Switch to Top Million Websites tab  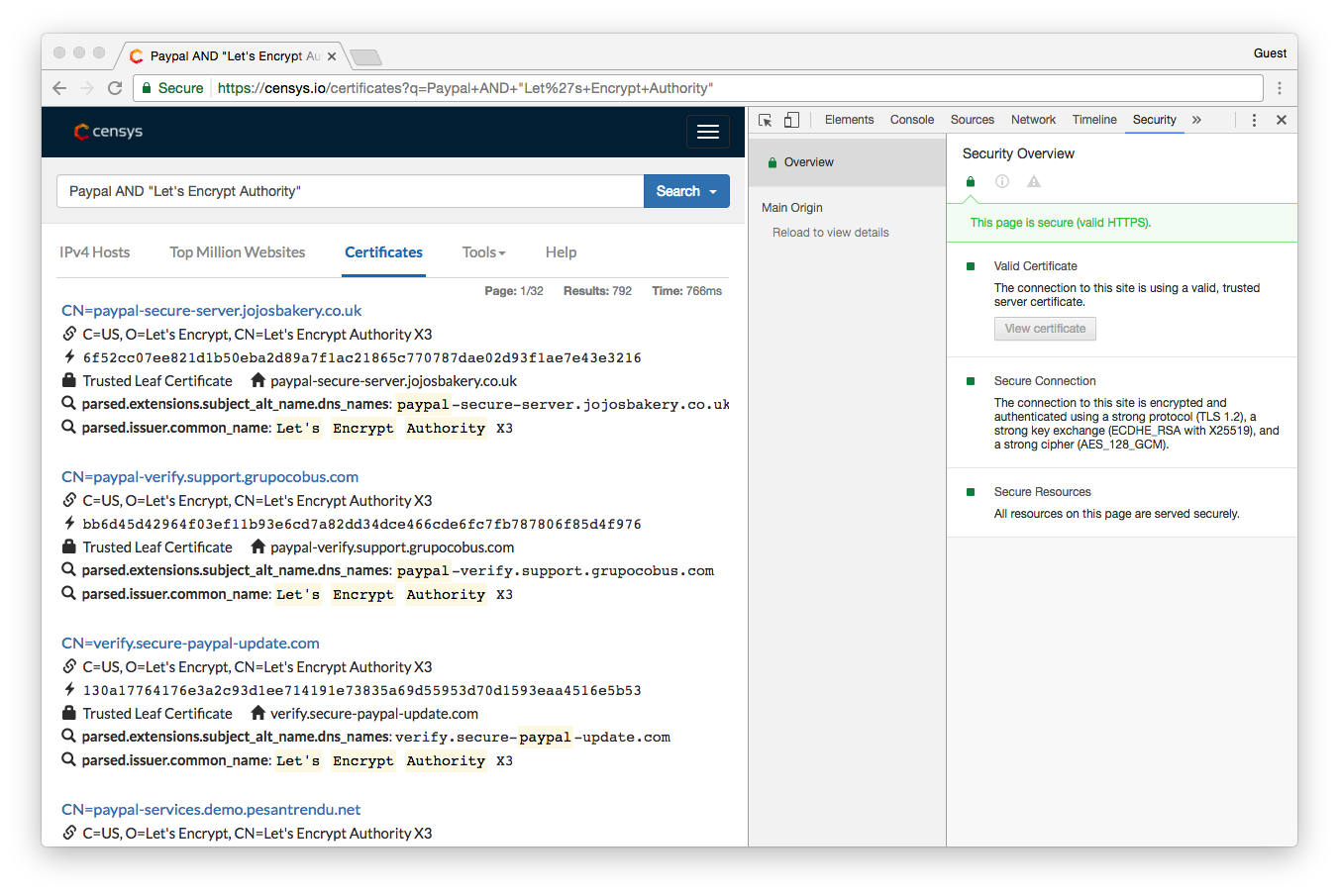[x=238, y=252]
